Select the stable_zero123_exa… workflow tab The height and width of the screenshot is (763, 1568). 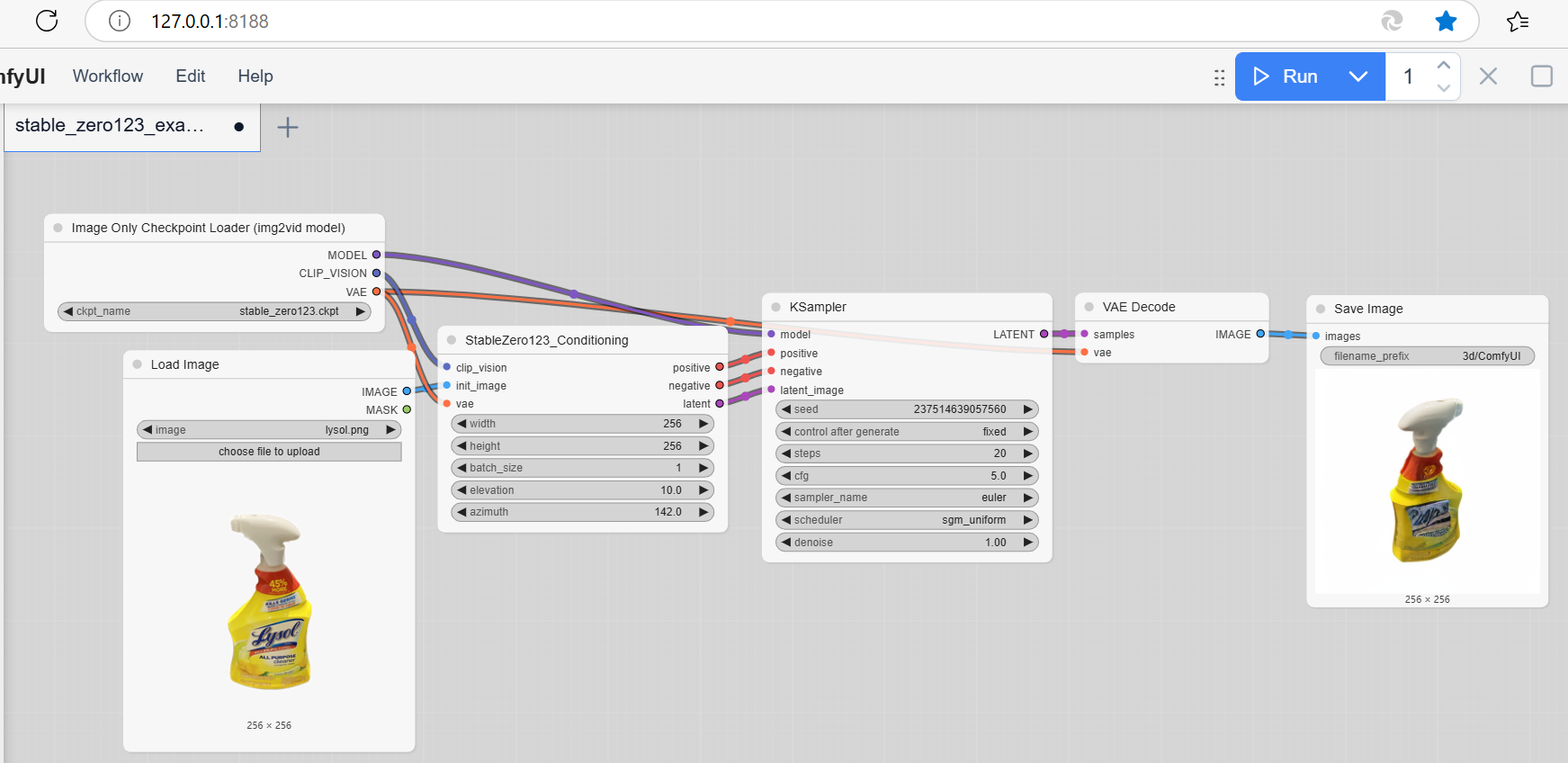131,127
